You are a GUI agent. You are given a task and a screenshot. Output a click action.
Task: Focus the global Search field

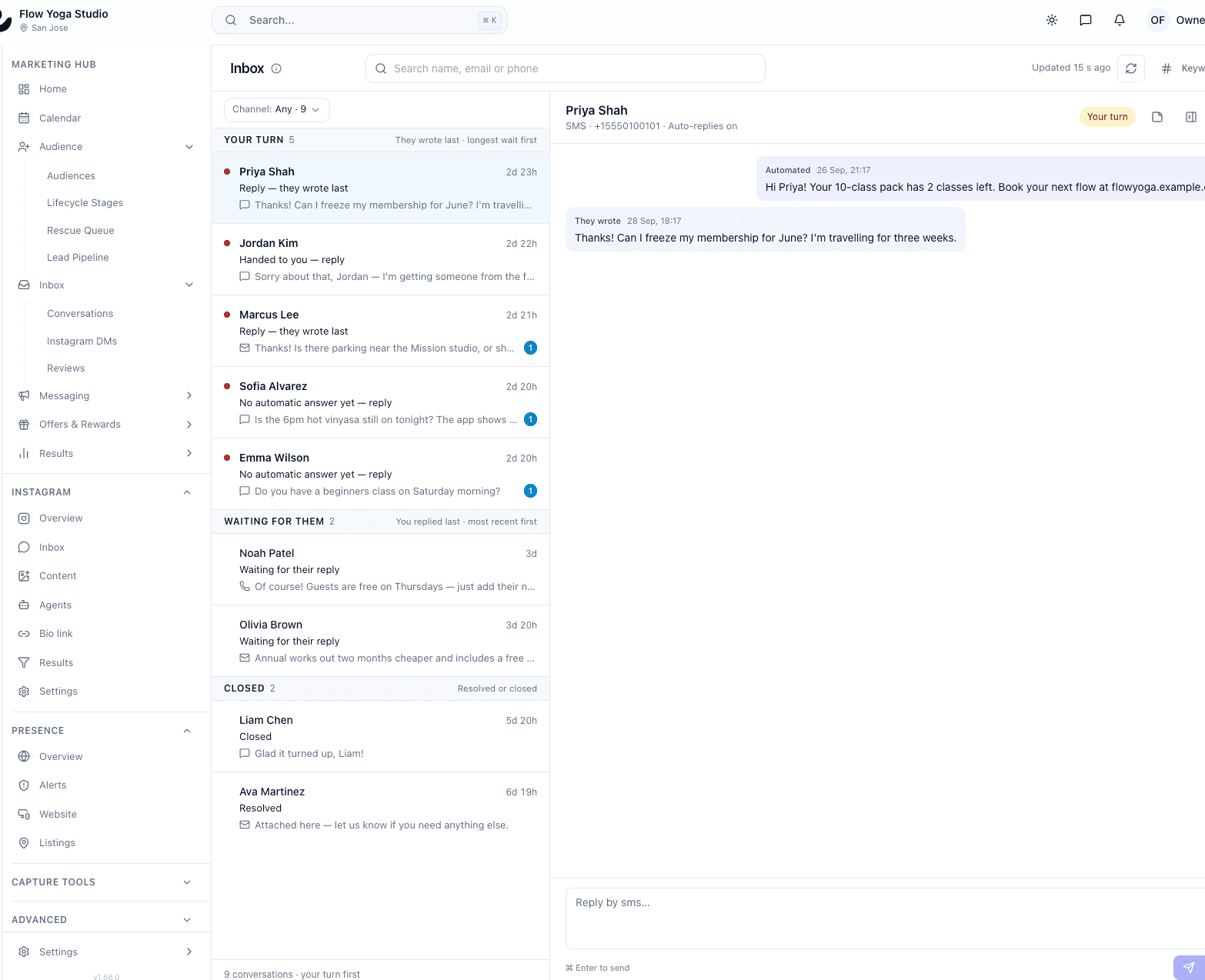[x=359, y=21]
